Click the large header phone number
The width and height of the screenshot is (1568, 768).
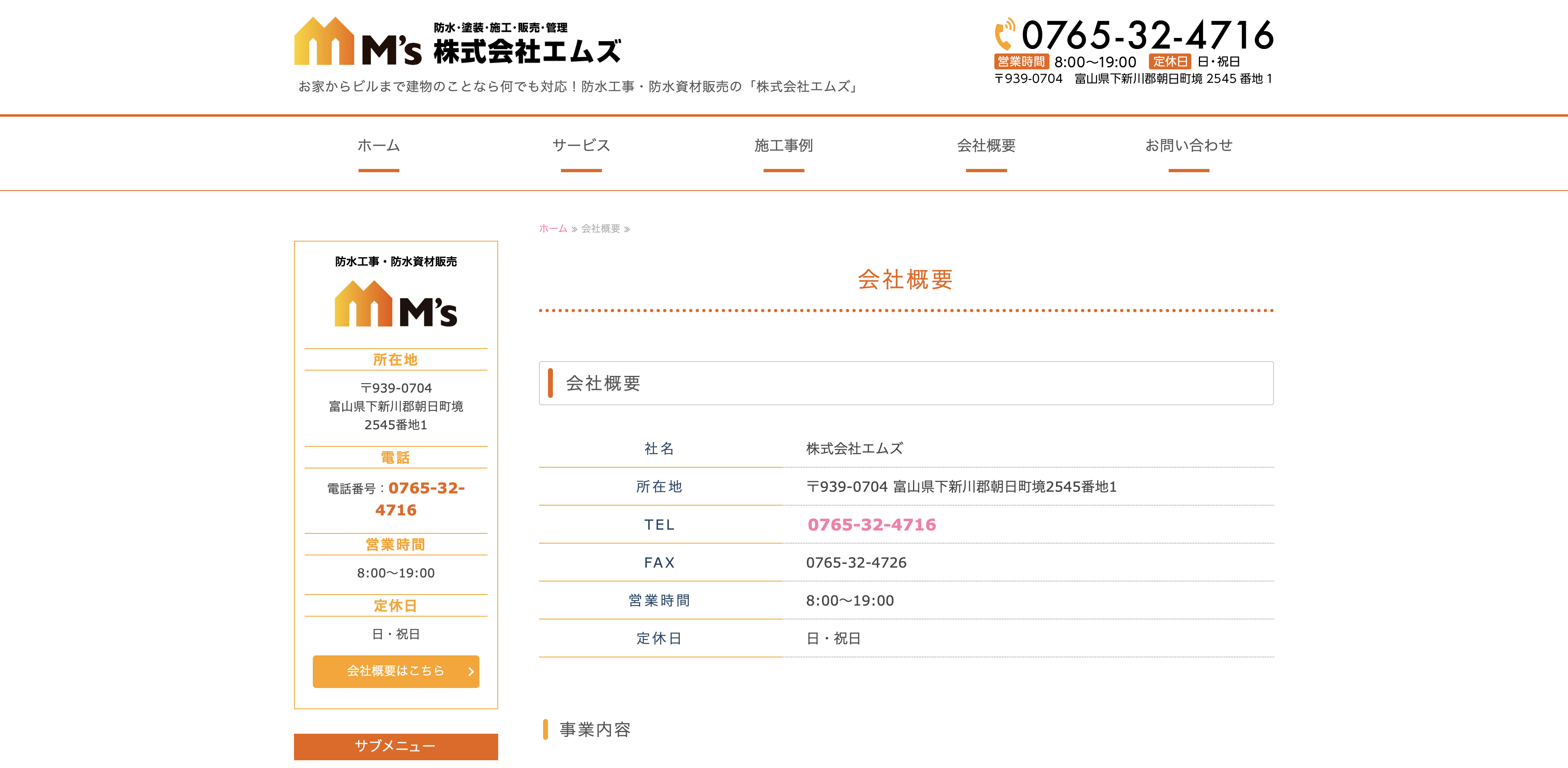pos(1147,35)
